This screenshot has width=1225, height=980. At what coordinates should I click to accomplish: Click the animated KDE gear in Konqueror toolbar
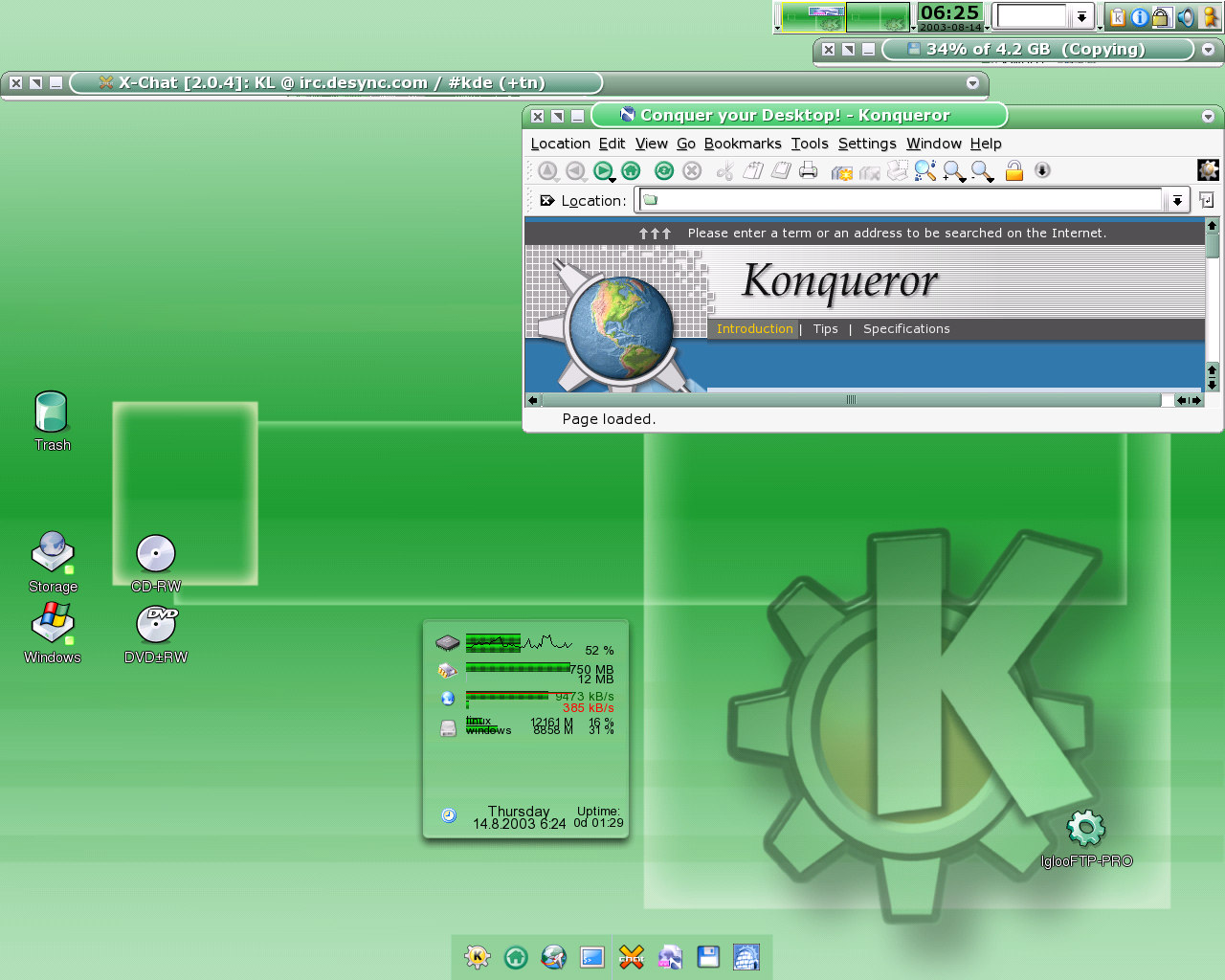[1209, 170]
